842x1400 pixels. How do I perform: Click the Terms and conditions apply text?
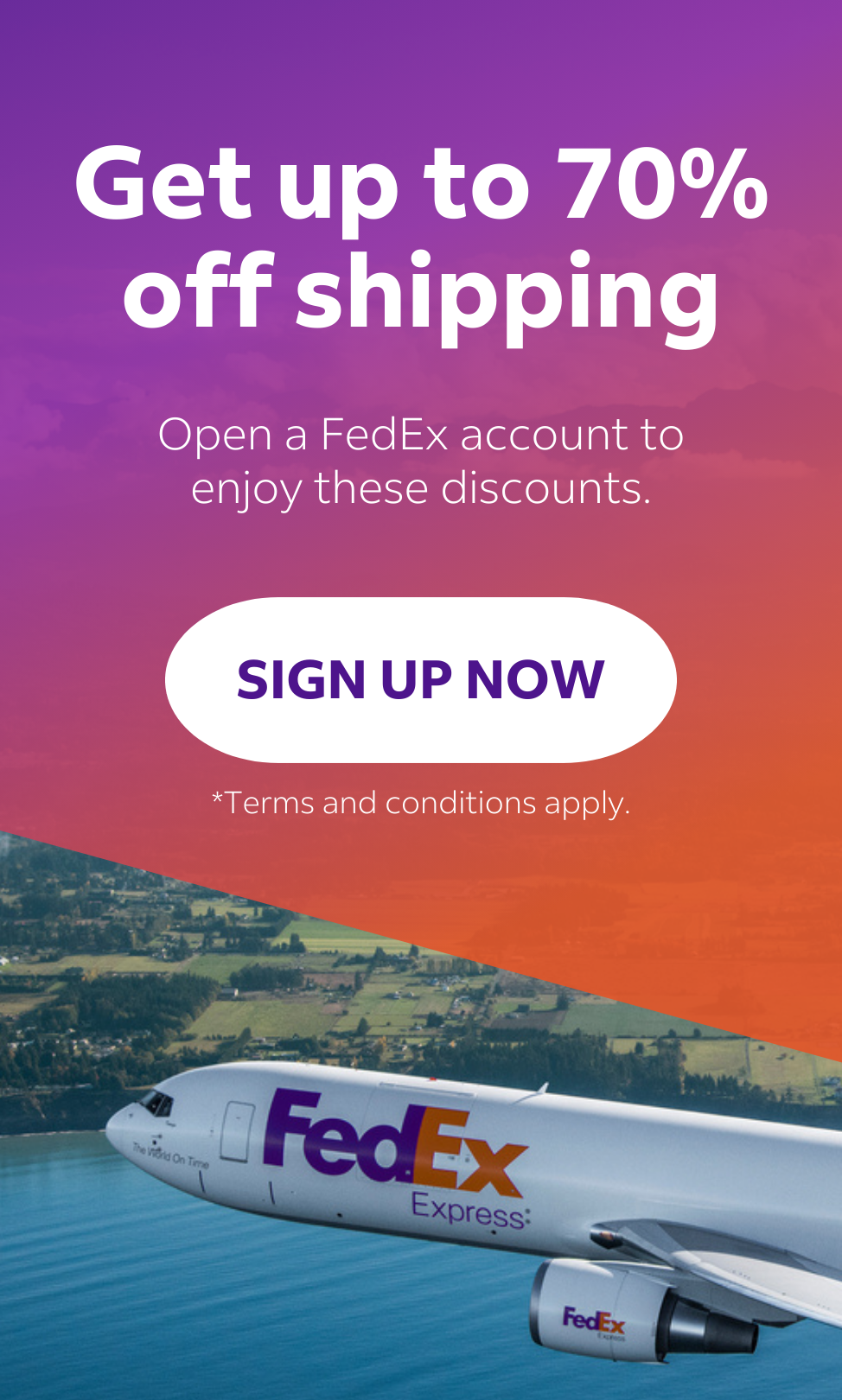coord(421,804)
